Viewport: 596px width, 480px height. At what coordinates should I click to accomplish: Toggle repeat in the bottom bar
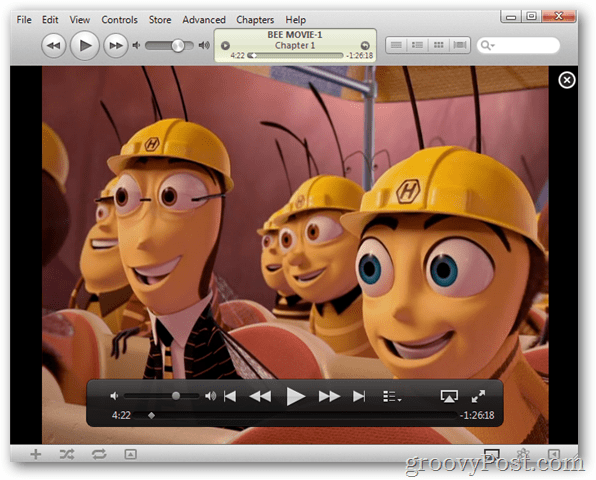point(99,454)
